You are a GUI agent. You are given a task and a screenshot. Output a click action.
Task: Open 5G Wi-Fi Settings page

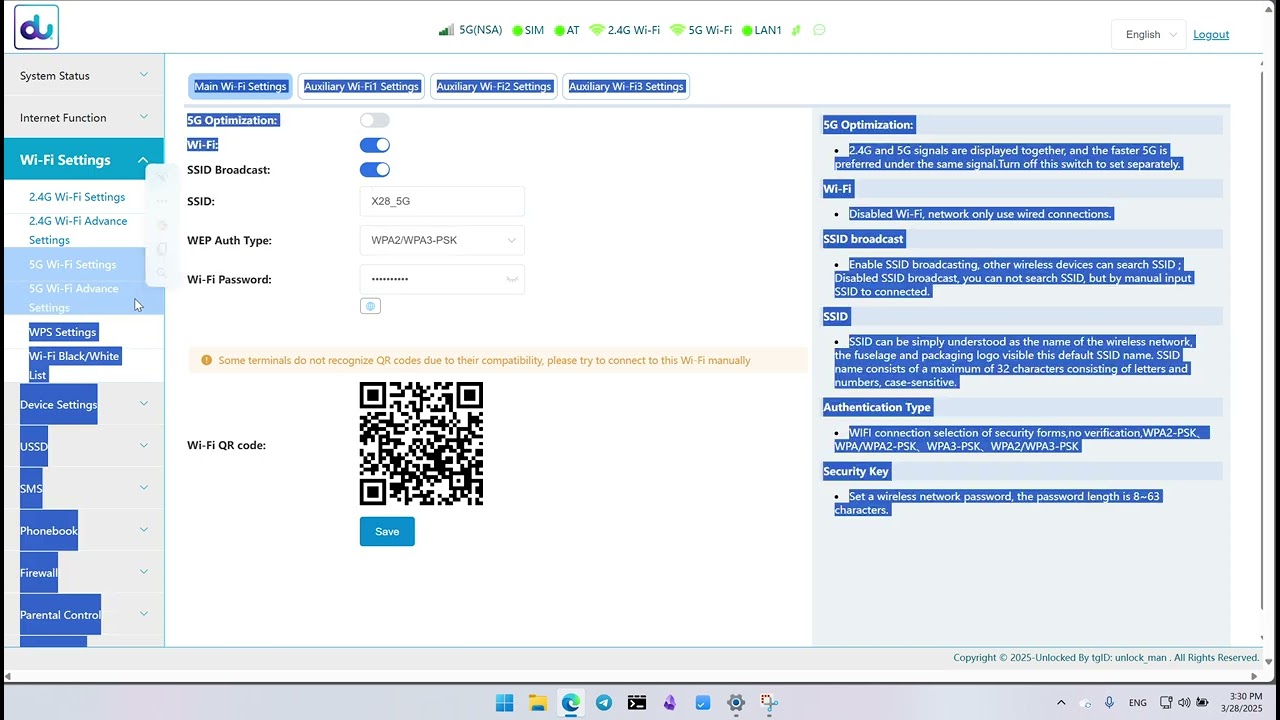(72, 265)
